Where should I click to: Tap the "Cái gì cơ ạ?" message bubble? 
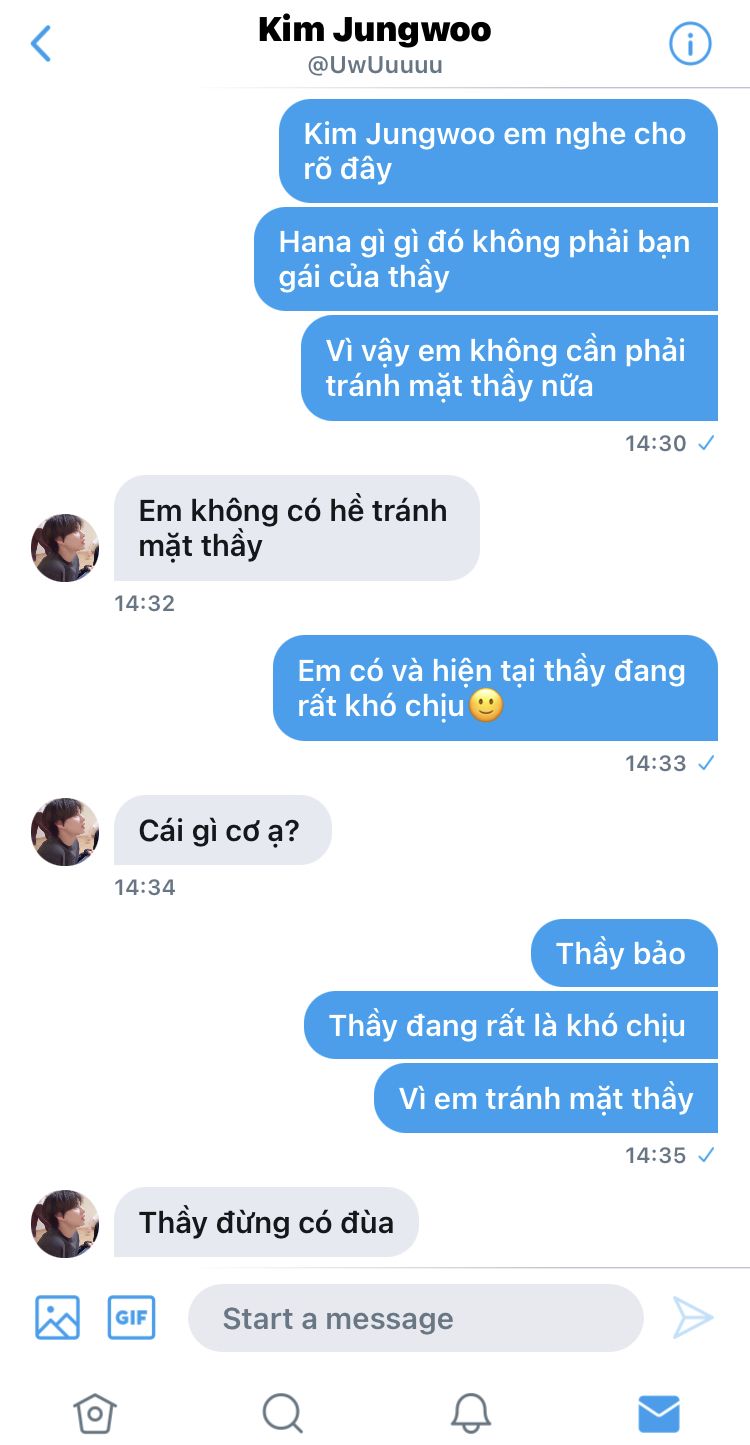(222, 830)
